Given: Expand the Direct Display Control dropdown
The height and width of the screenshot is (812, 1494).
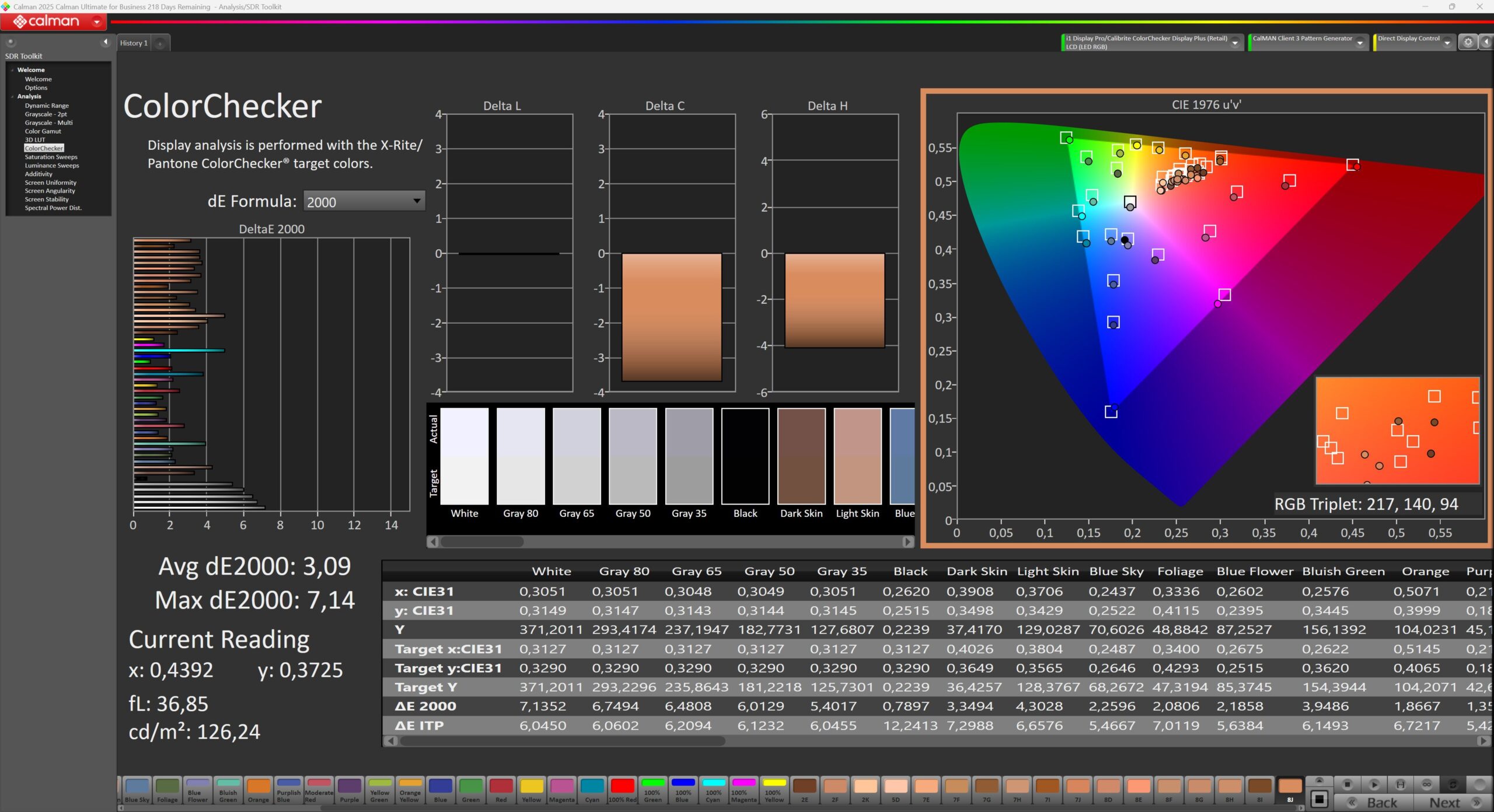Looking at the screenshot, I should (1447, 43).
